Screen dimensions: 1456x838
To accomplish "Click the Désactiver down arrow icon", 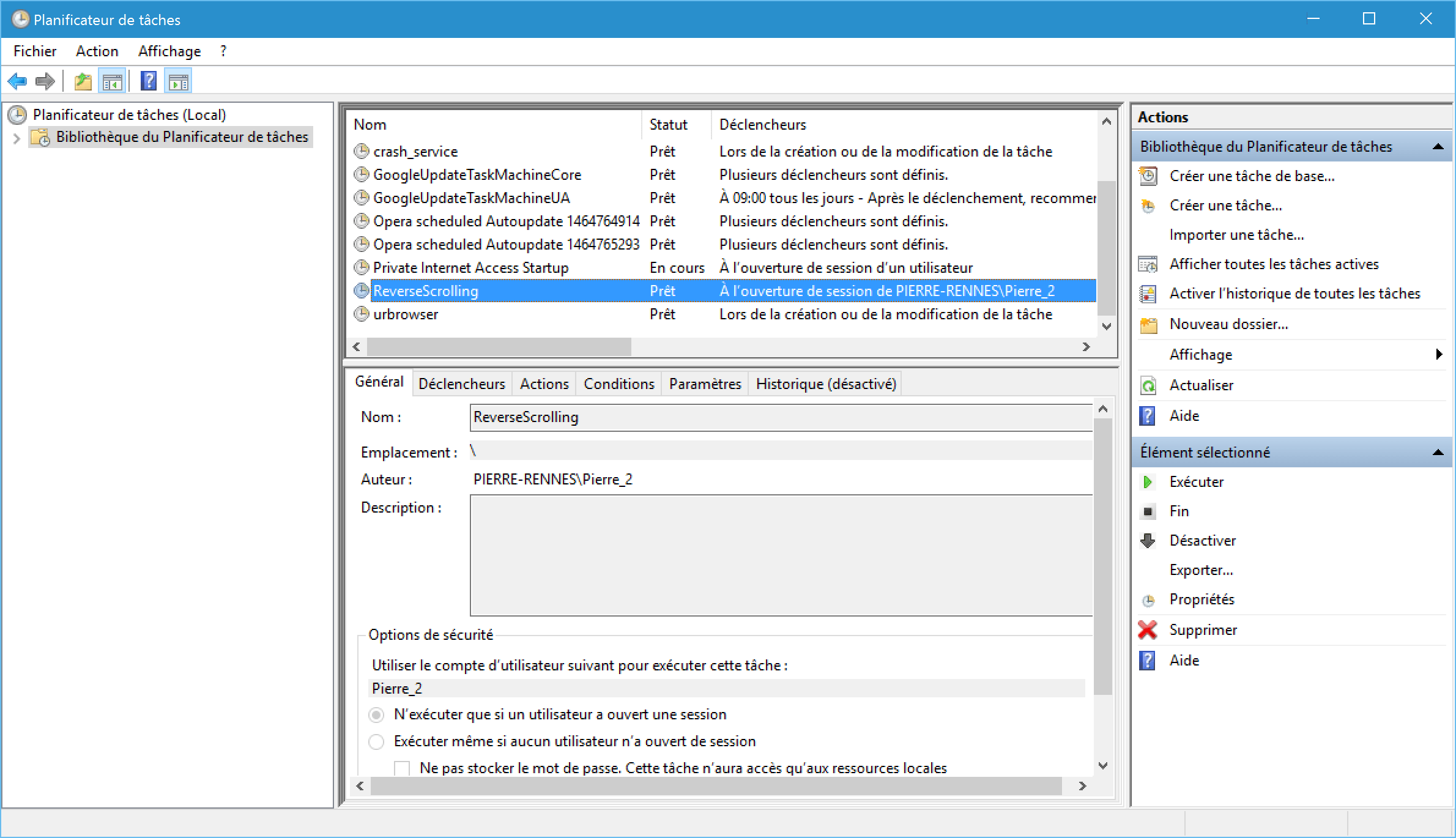I will (1148, 541).
